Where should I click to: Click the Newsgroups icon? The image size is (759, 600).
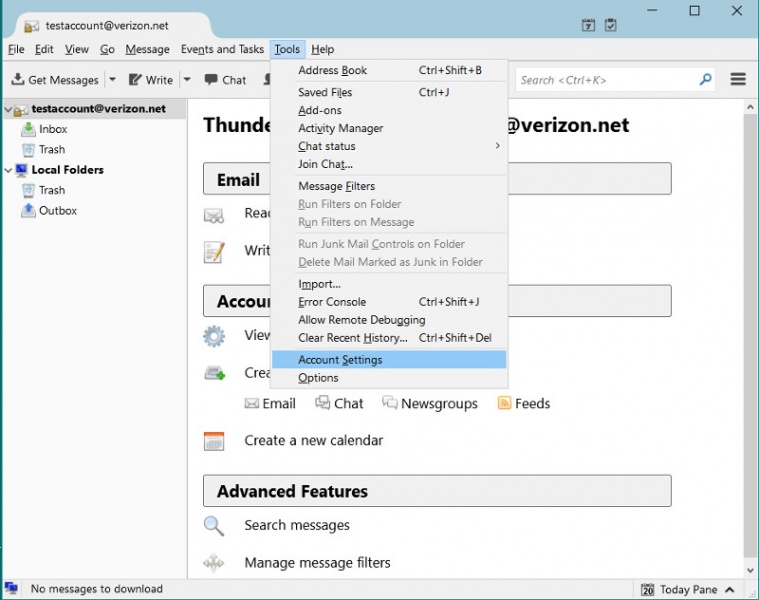pyautogui.click(x=390, y=402)
